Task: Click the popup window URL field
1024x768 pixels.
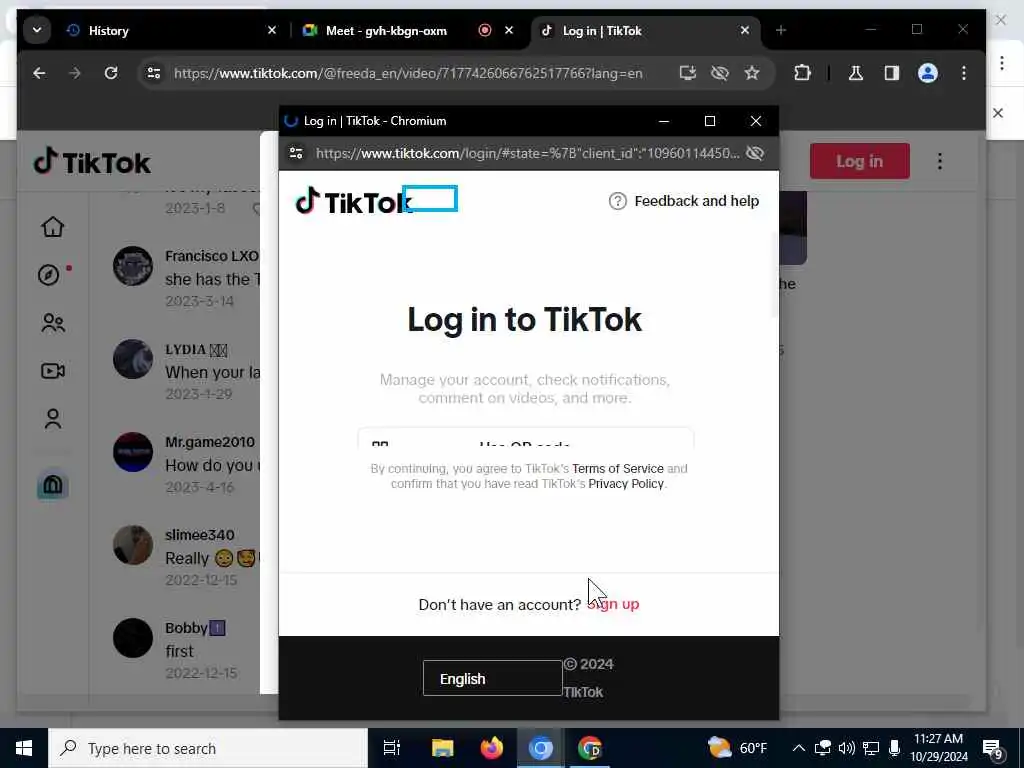Action: (x=527, y=153)
